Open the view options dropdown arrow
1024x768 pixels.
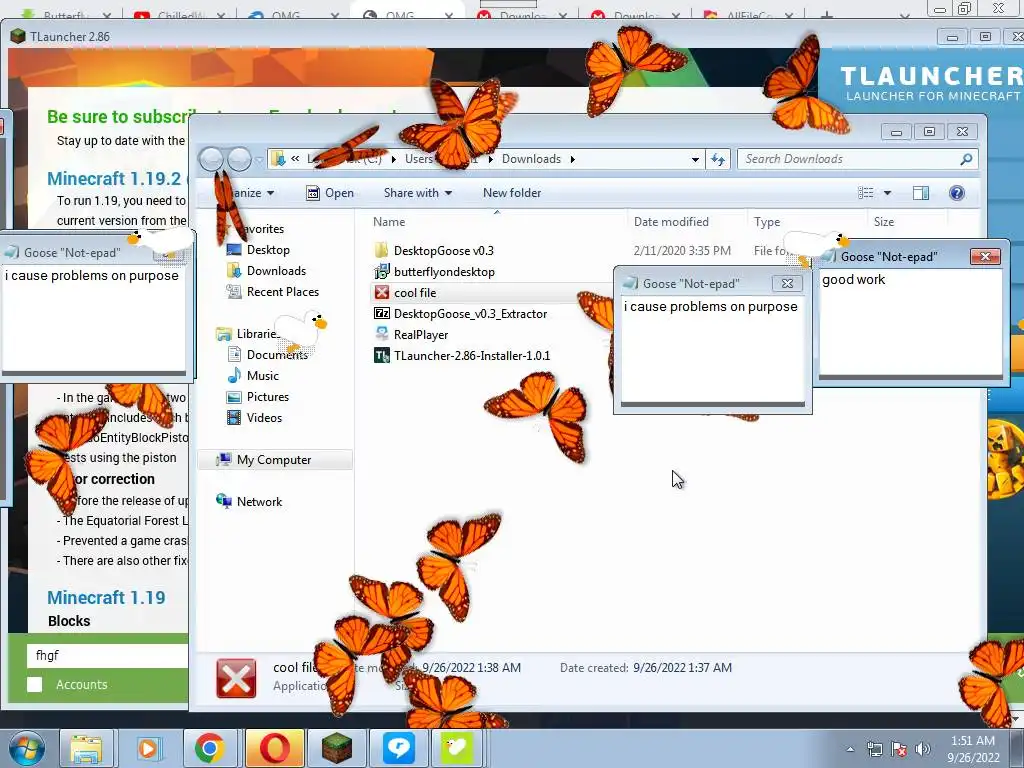887,193
